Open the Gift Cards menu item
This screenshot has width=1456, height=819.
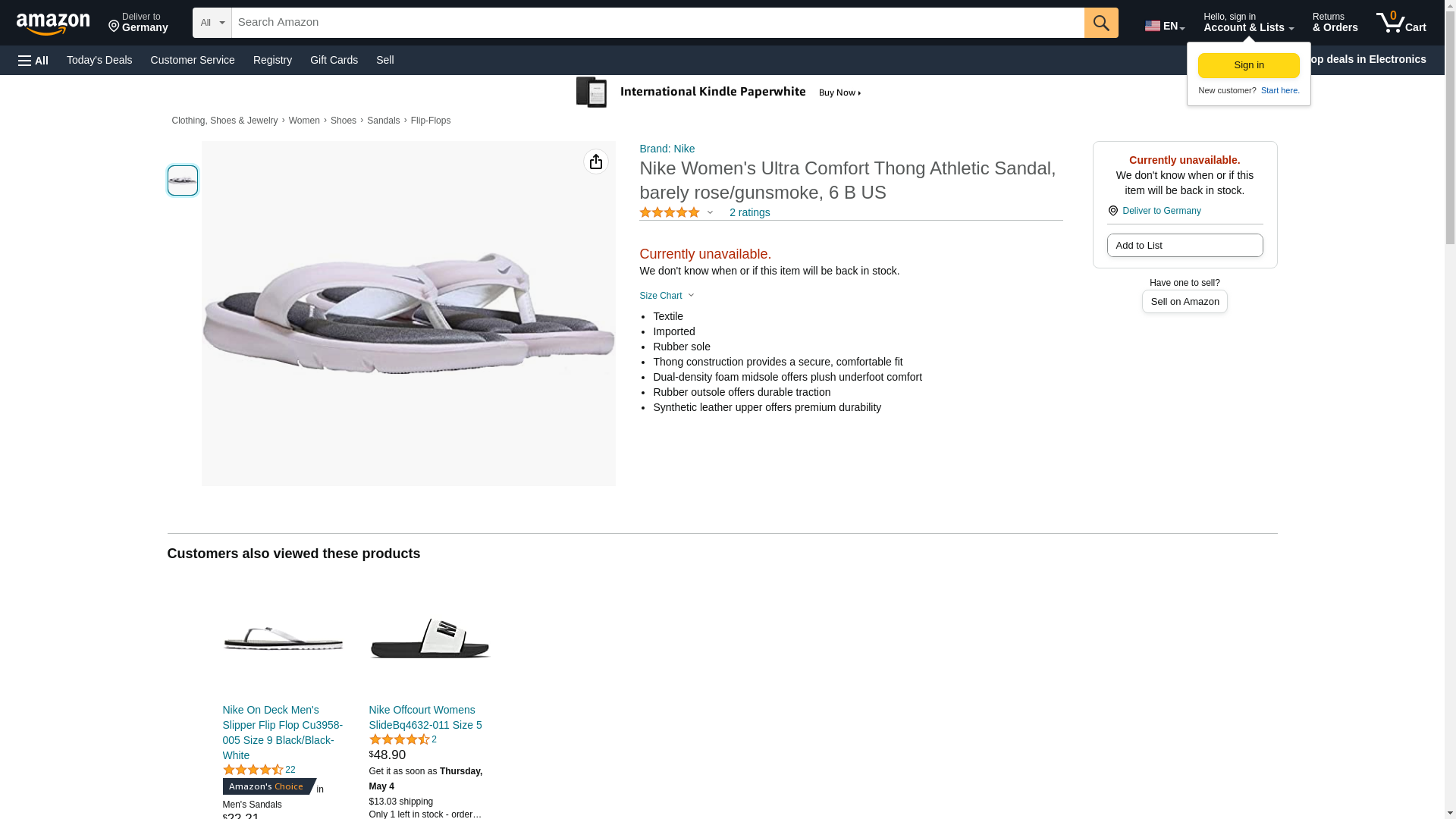click(334, 60)
